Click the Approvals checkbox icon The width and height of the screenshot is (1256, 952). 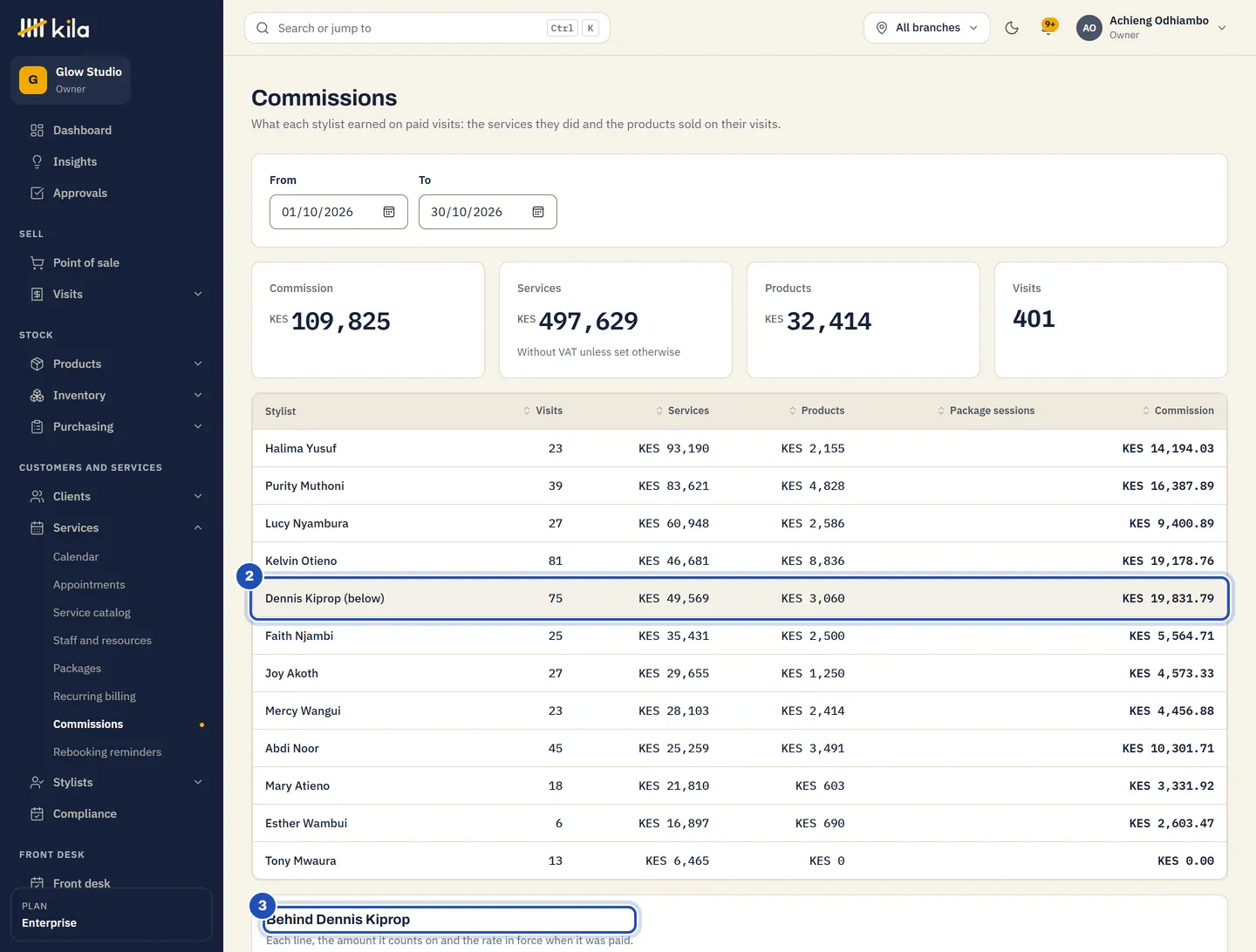pos(37,193)
